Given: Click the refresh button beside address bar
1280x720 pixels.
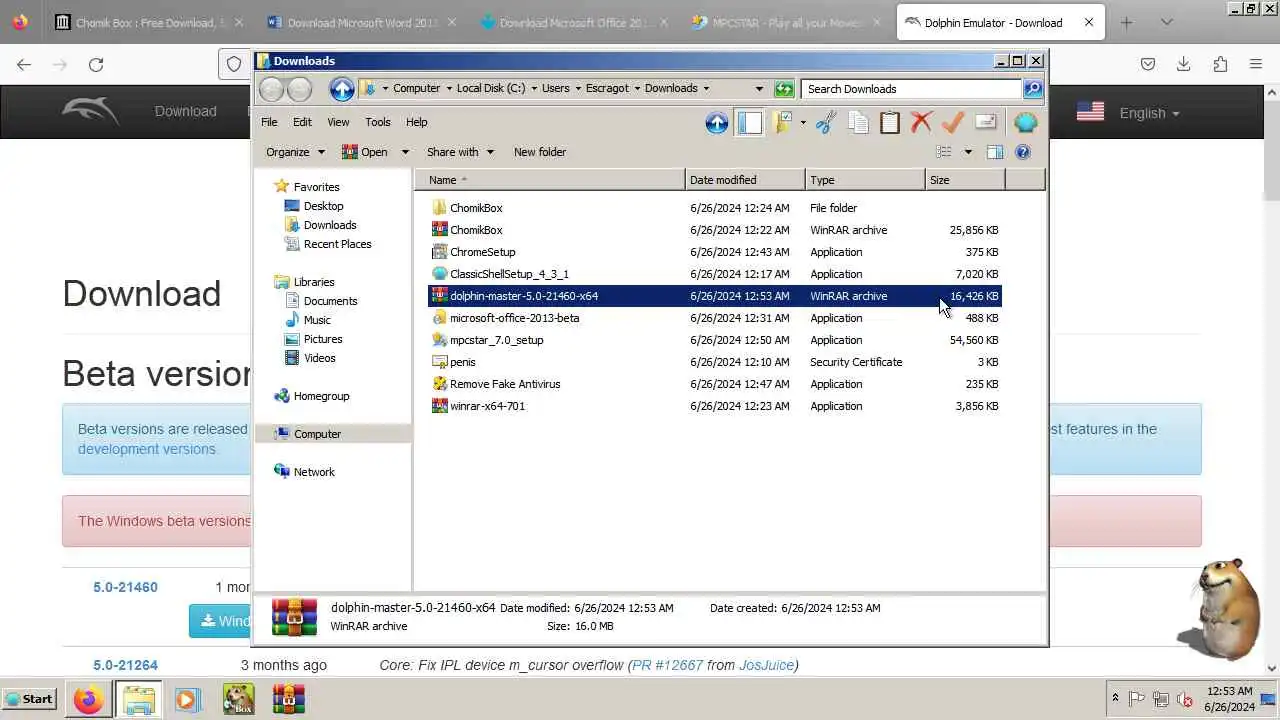Looking at the screenshot, I should 784,89.
